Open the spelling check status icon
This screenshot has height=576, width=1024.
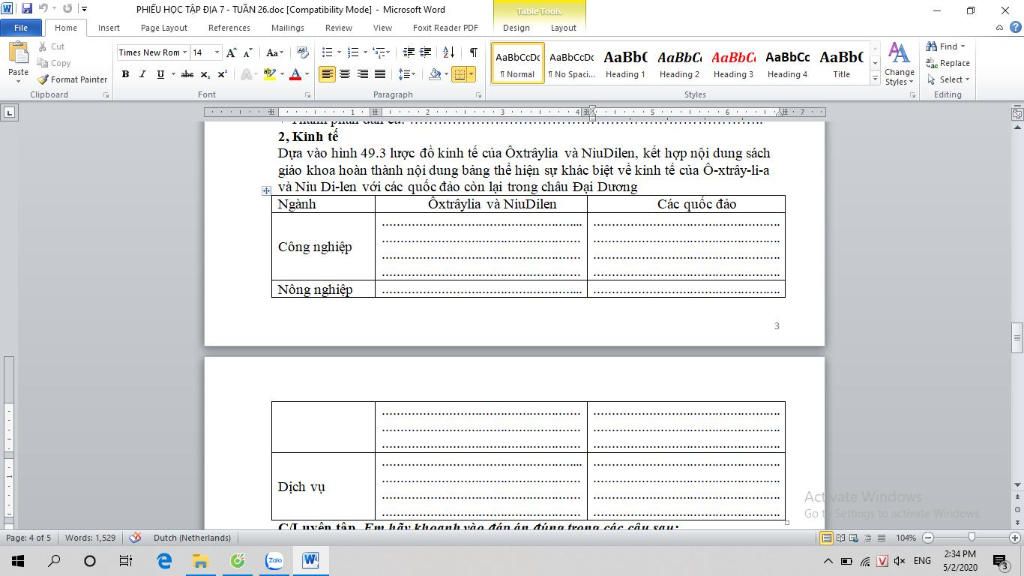pos(135,537)
